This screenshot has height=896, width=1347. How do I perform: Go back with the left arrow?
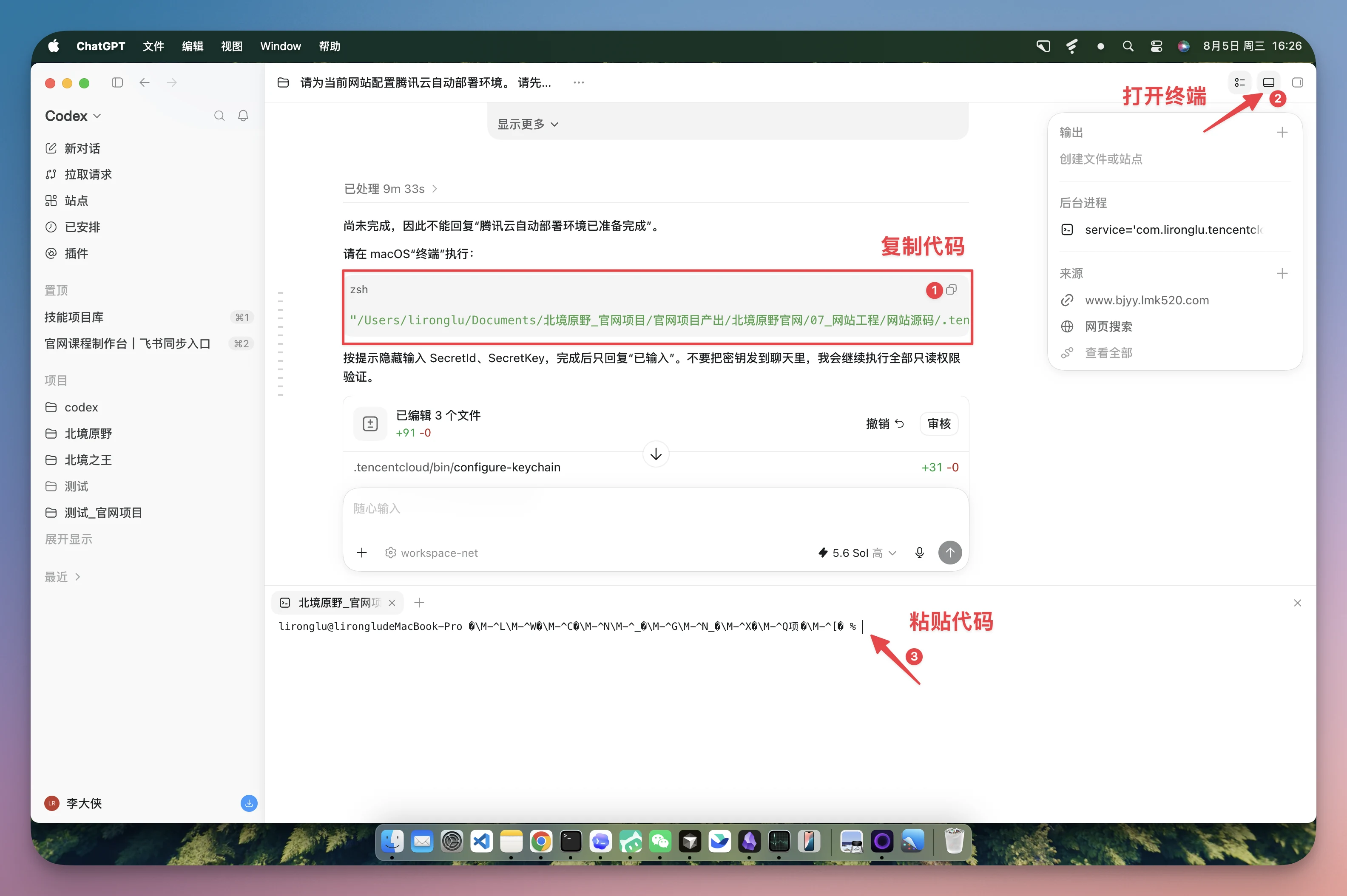(x=145, y=83)
